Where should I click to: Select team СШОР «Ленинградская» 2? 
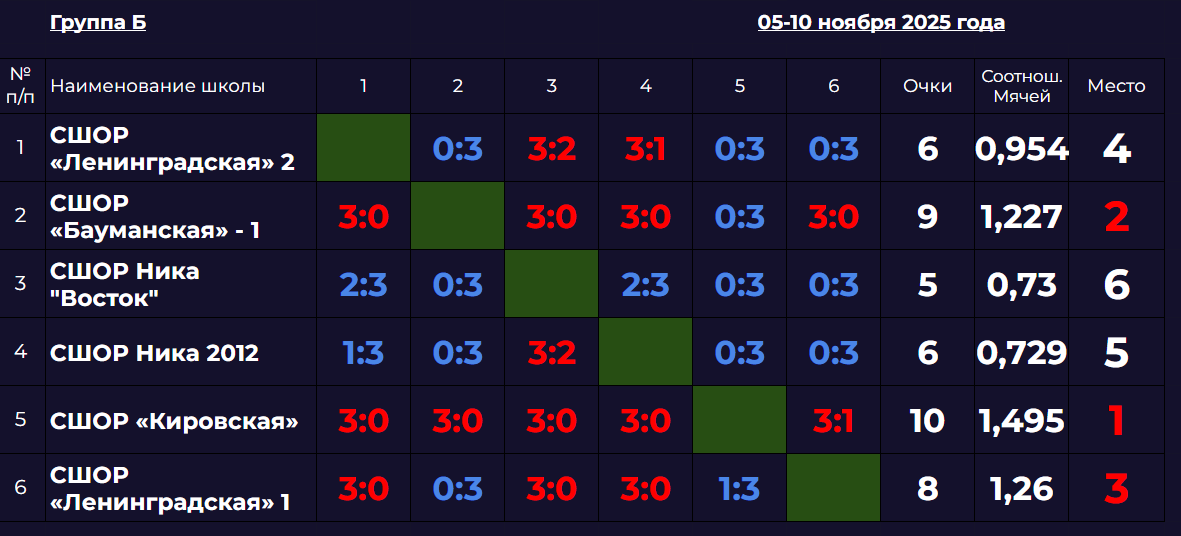coord(172,149)
